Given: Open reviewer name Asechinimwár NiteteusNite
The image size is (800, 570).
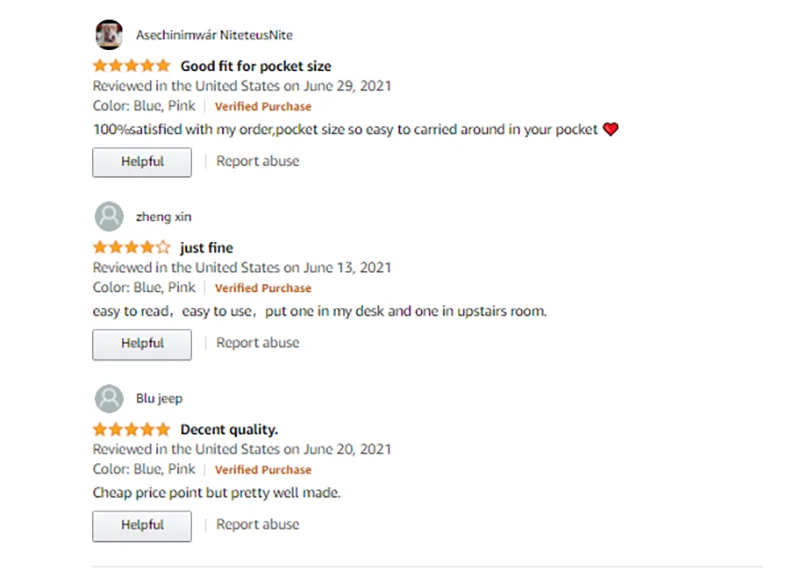Looking at the screenshot, I should (x=215, y=35).
